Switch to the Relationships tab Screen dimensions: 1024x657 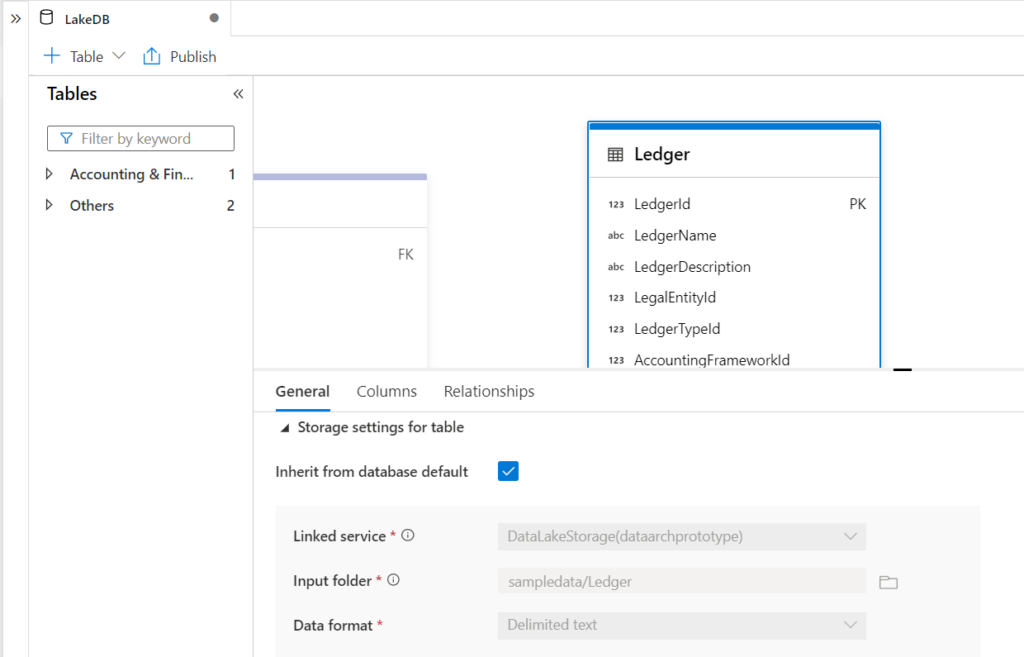pos(488,391)
